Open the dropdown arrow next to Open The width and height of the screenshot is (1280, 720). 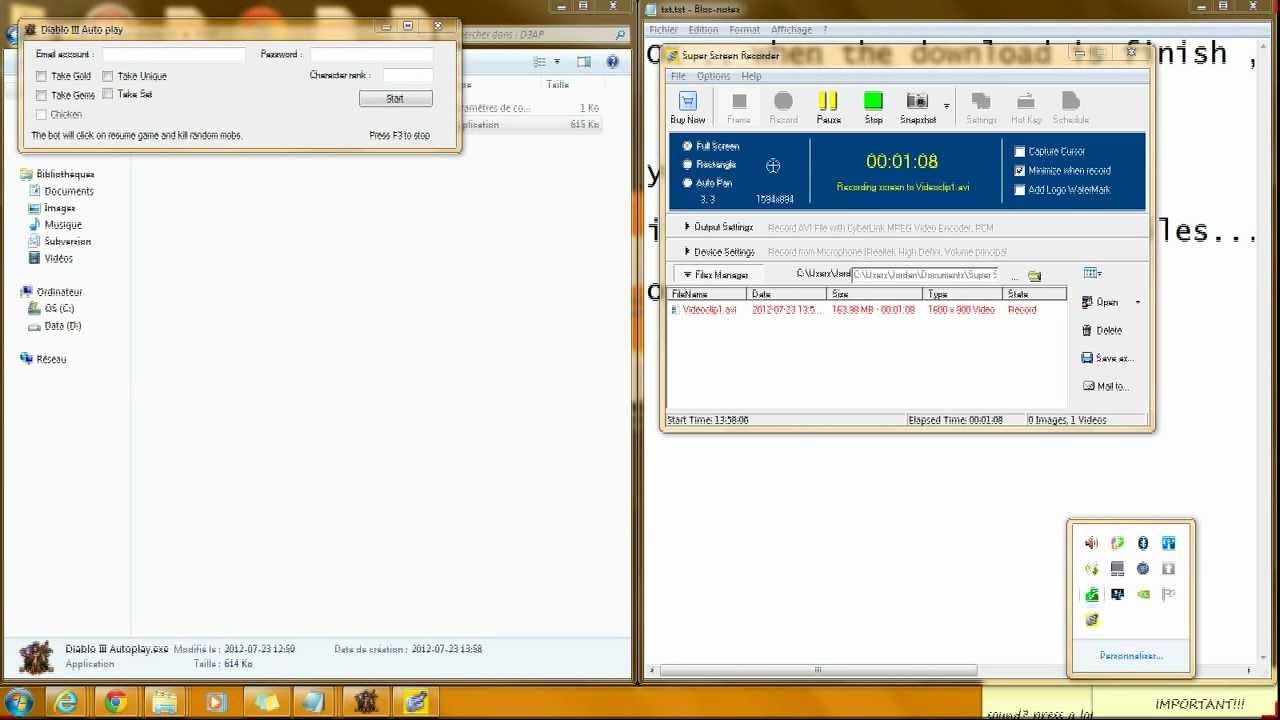(1137, 302)
